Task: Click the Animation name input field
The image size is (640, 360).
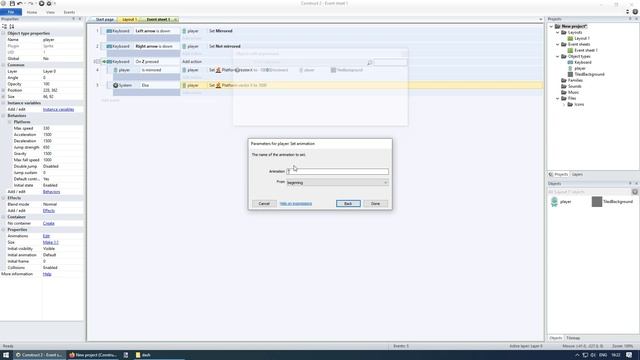Action: click(337, 171)
